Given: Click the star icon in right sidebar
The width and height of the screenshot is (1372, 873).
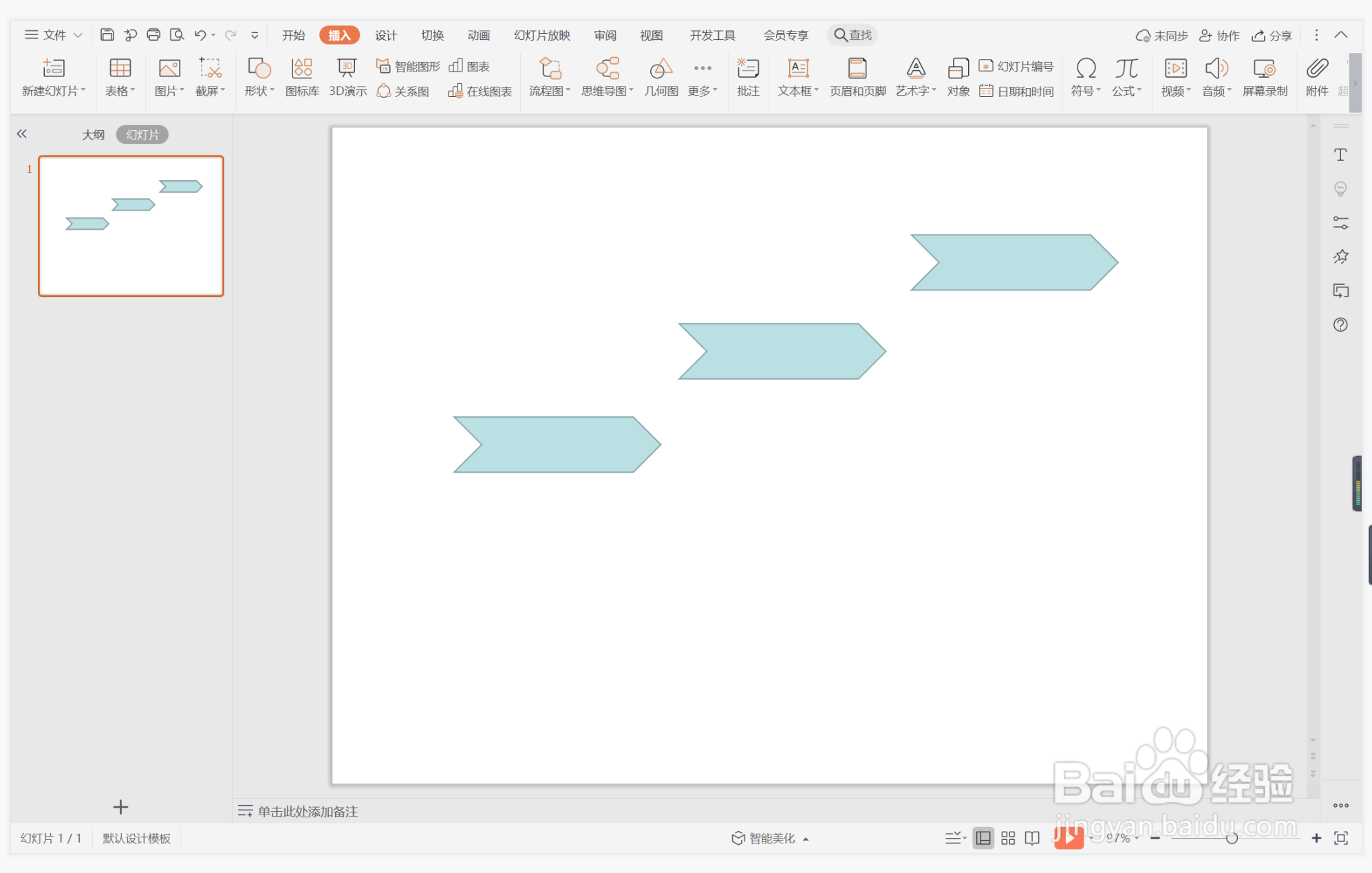Looking at the screenshot, I should 1340,257.
